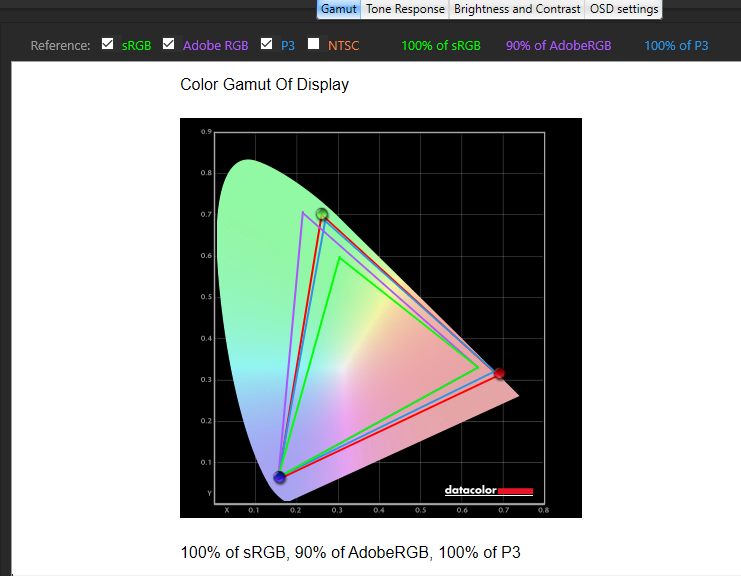Click the datacolor logo on the chart
This screenshot has width=741, height=576.
tap(489, 490)
